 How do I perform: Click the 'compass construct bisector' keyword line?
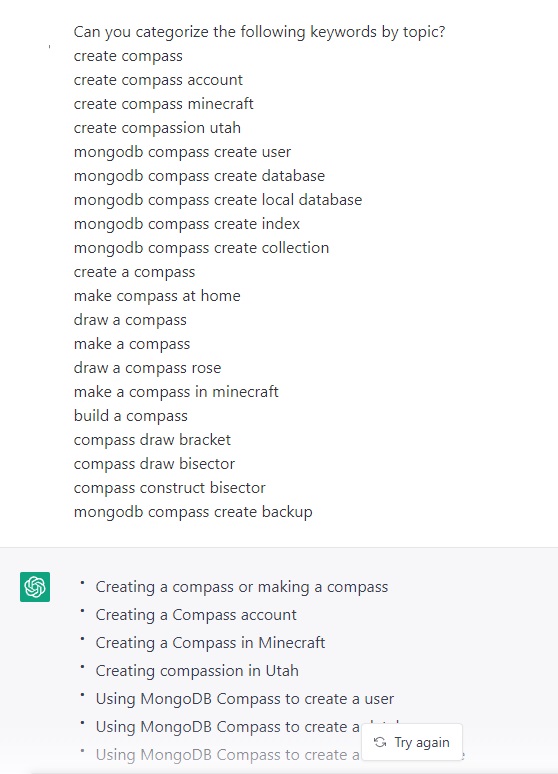point(169,488)
